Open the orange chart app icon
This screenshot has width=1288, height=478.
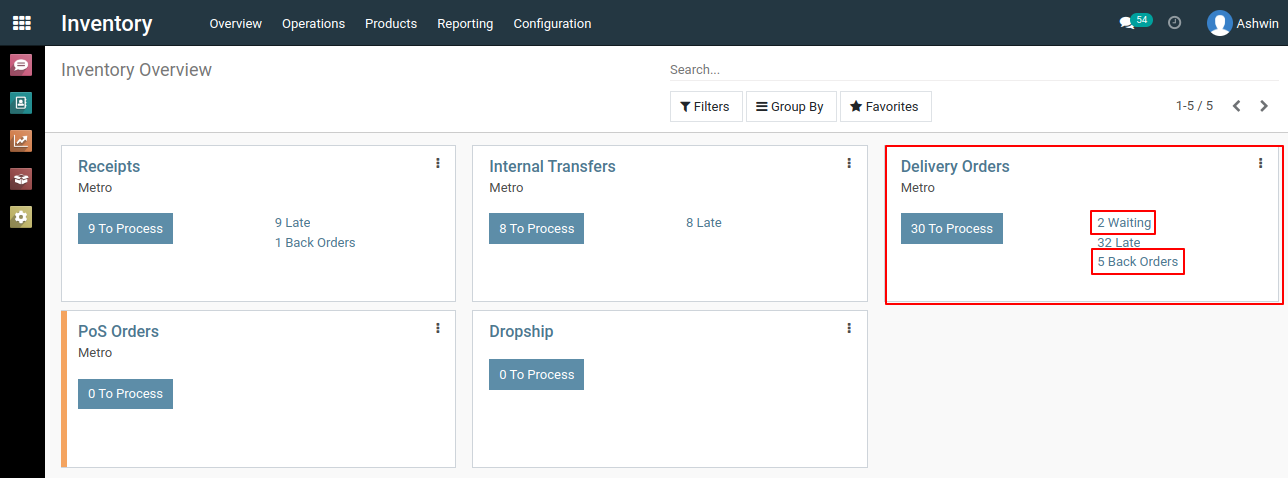coord(21,141)
